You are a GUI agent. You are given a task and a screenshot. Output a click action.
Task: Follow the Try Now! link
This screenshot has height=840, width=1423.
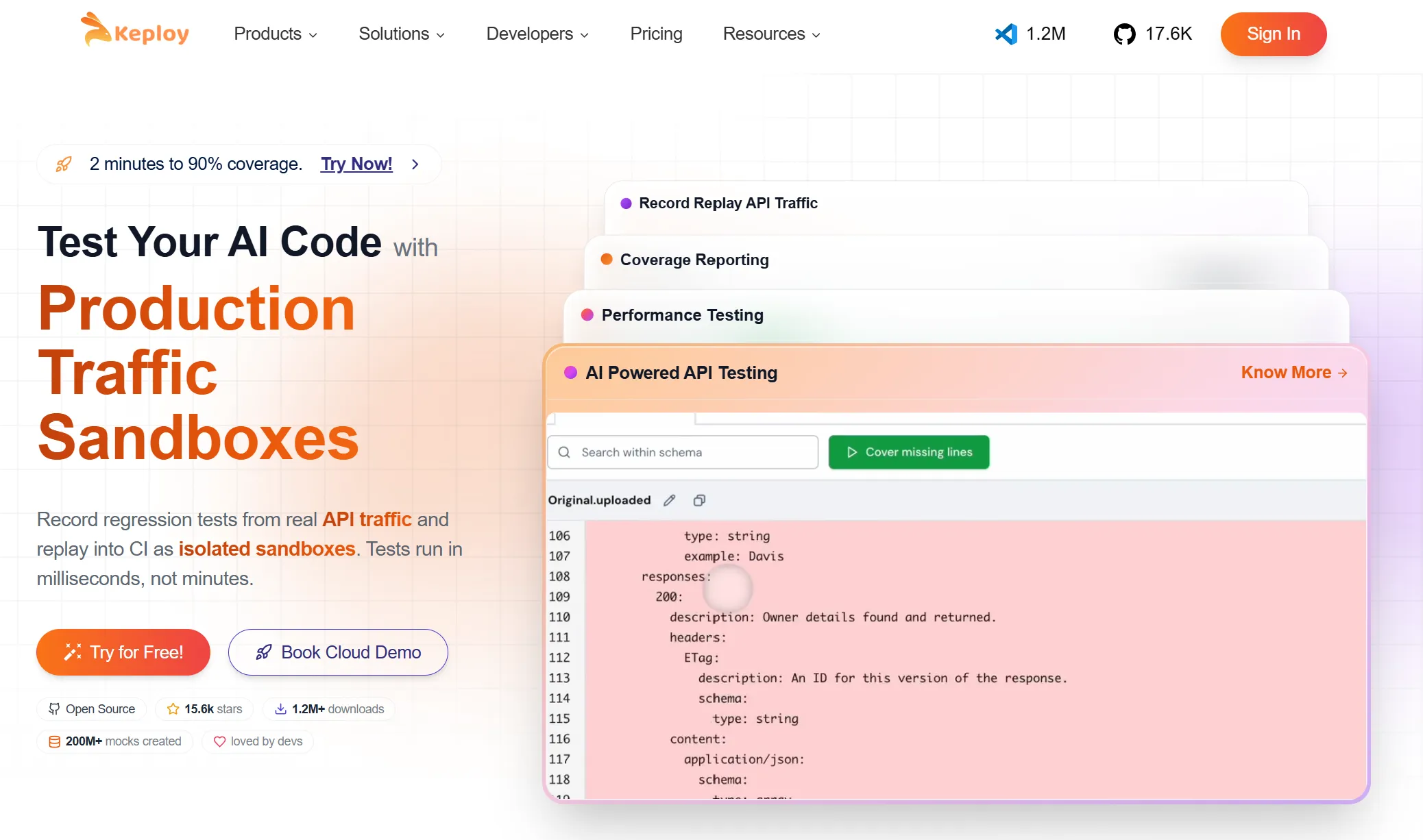[356, 164]
